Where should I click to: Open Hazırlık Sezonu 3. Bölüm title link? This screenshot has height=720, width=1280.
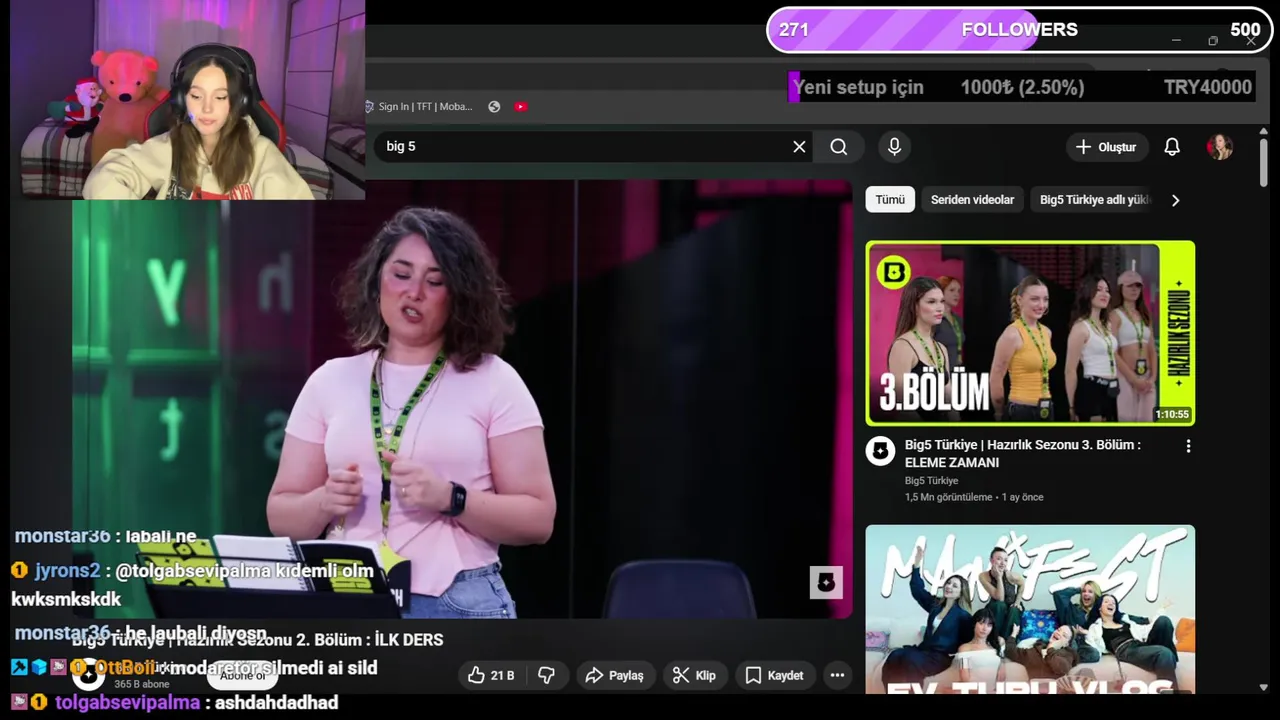tap(1022, 454)
